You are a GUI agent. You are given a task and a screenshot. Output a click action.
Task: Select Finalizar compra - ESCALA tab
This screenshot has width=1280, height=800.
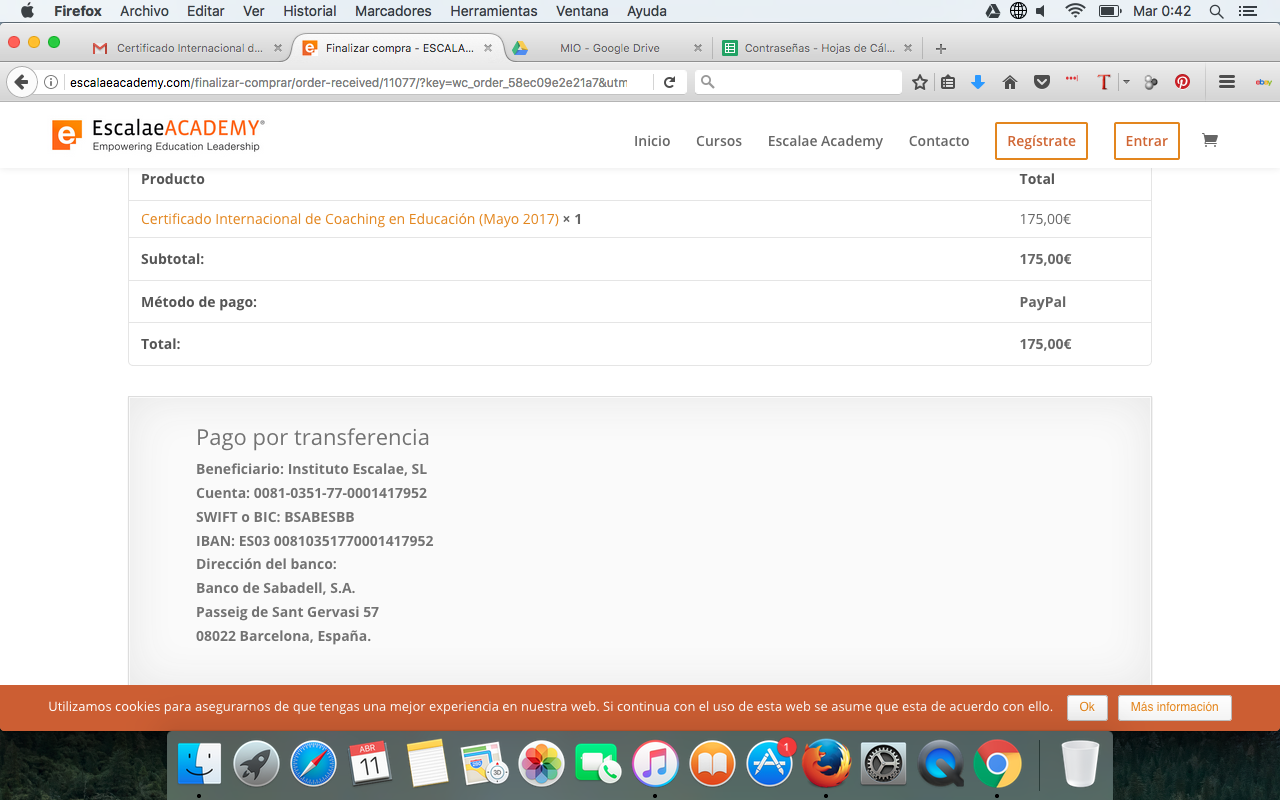[x=399, y=48]
